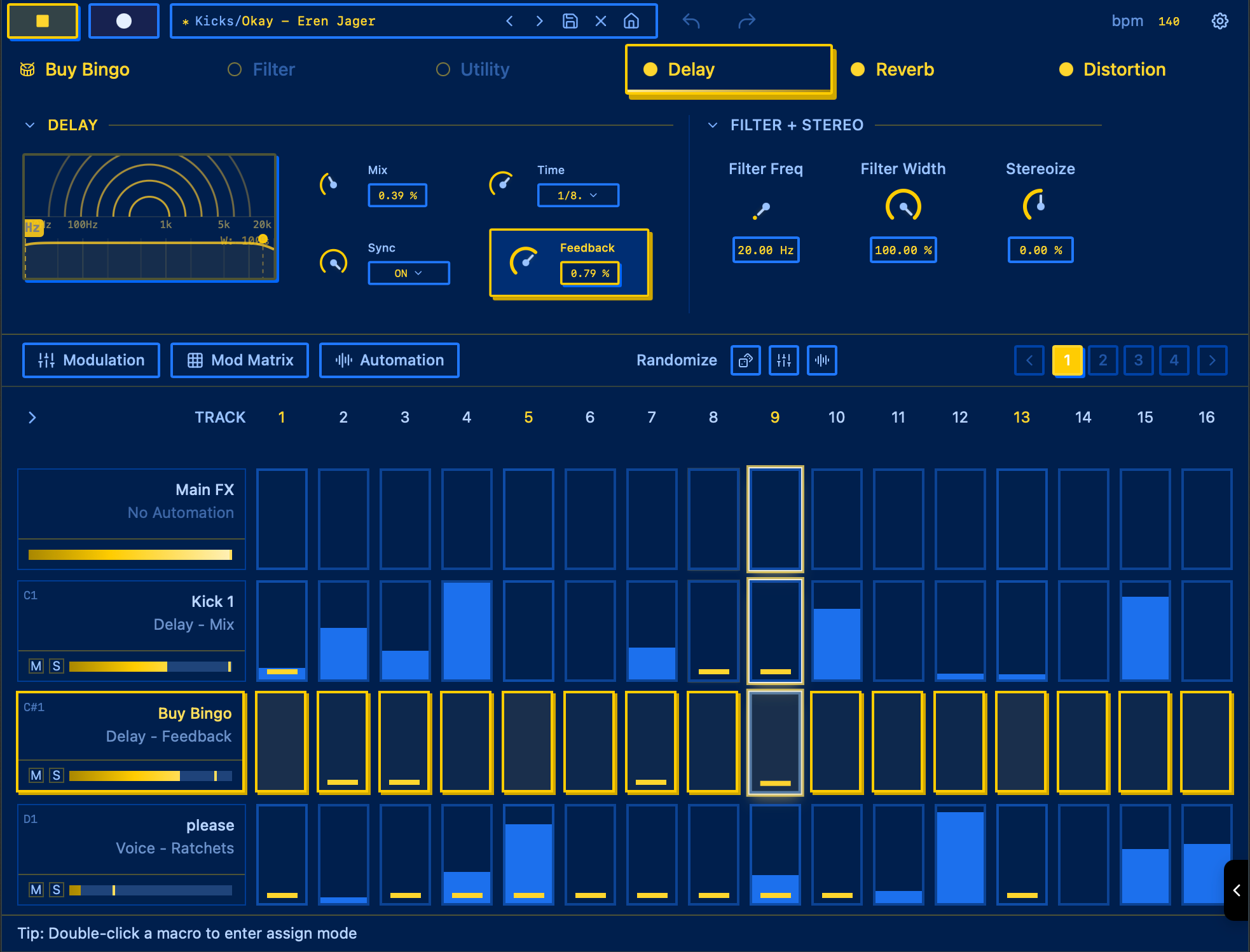This screenshot has width=1250, height=952.
Task: Click the home icon in the preset bar
Action: [x=631, y=20]
